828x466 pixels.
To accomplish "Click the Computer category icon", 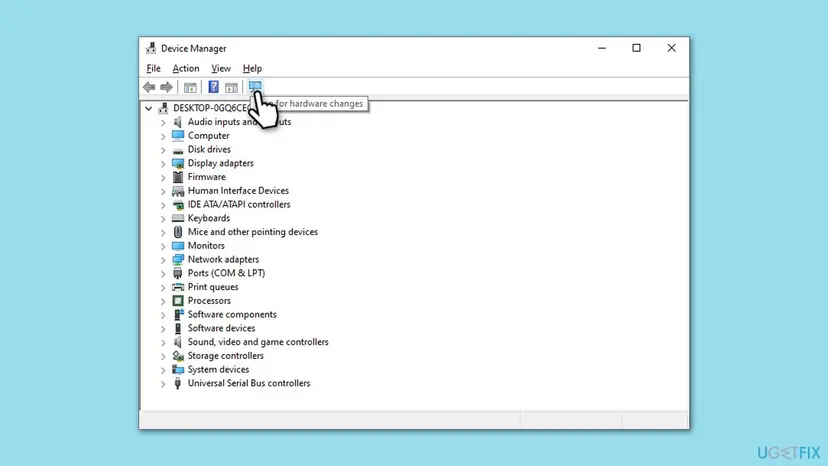I will [x=178, y=136].
